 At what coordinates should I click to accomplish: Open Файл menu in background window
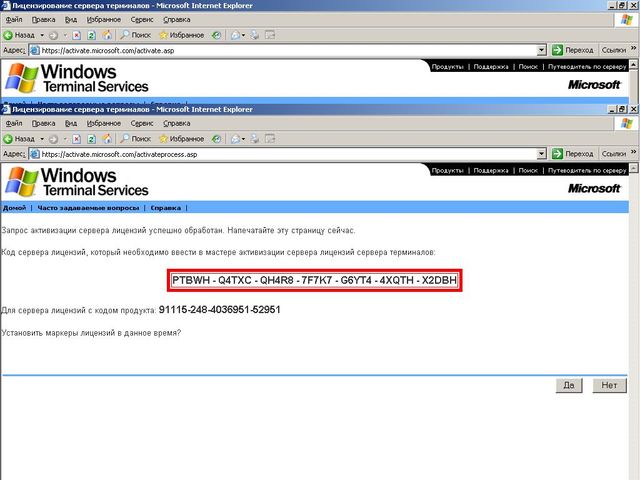click(x=14, y=20)
